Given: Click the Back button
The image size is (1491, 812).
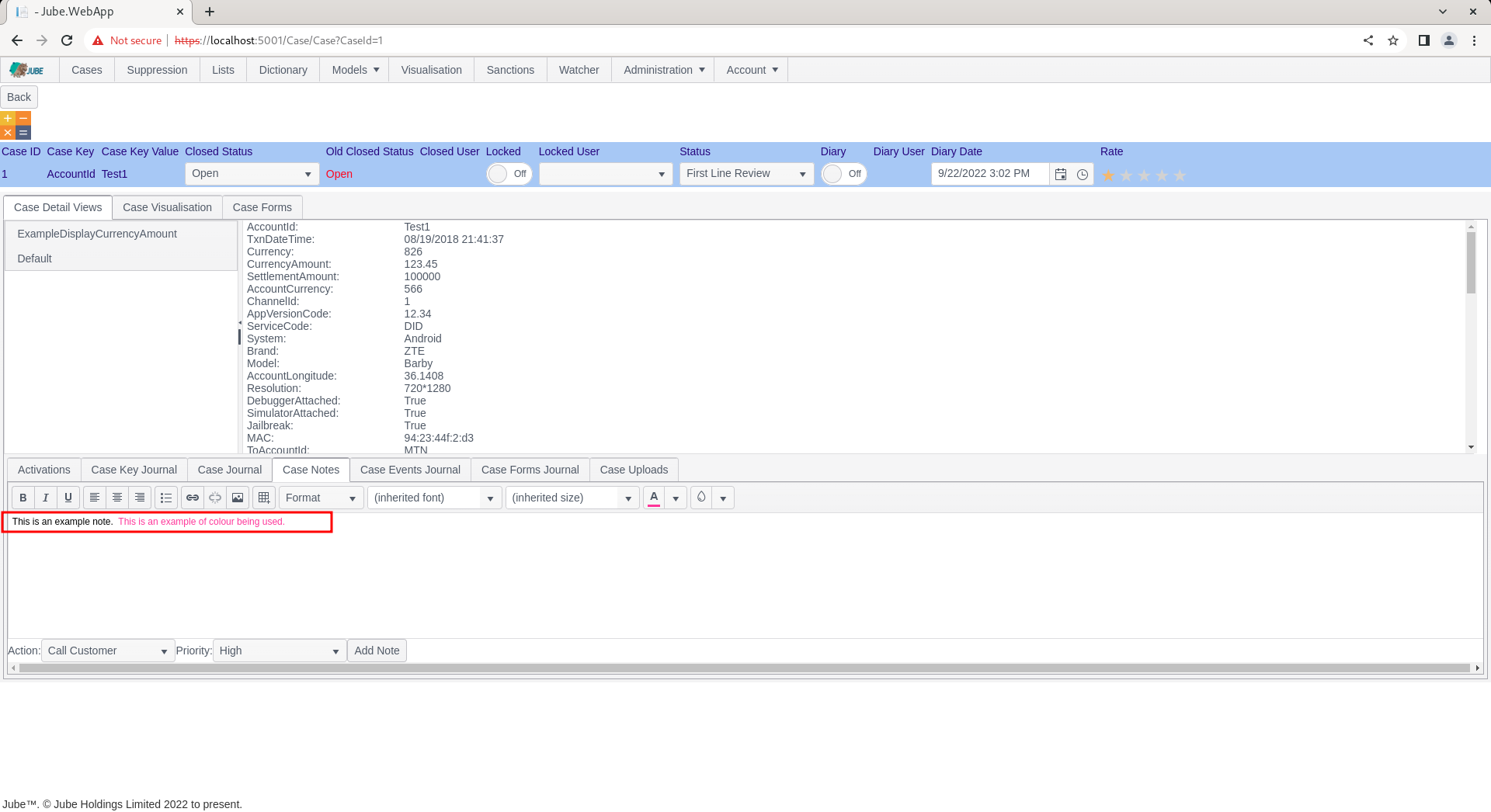Looking at the screenshot, I should click(x=19, y=97).
